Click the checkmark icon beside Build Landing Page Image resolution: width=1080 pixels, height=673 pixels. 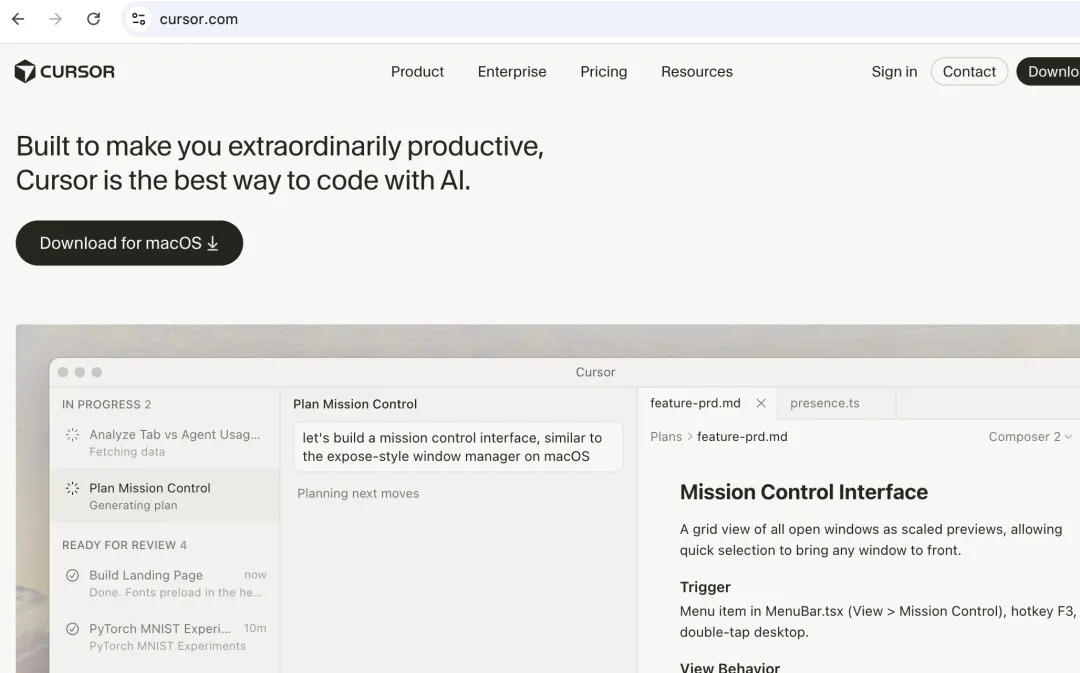pyautogui.click(x=72, y=575)
